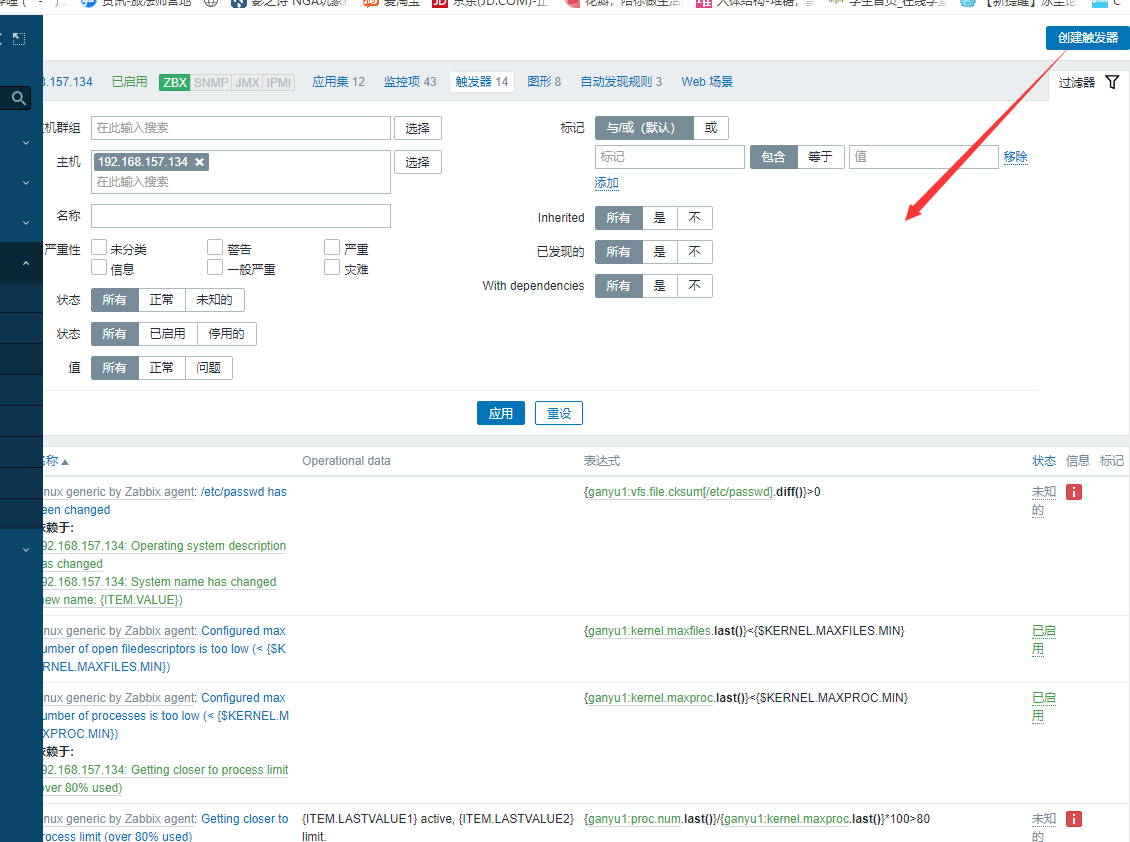Open the 应用集 12 tab
This screenshot has height=842, width=1130.
click(338, 82)
